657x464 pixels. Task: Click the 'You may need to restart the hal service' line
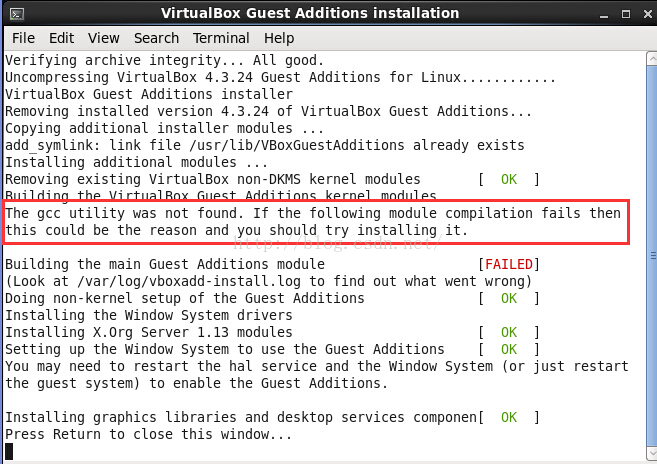[x=317, y=366]
